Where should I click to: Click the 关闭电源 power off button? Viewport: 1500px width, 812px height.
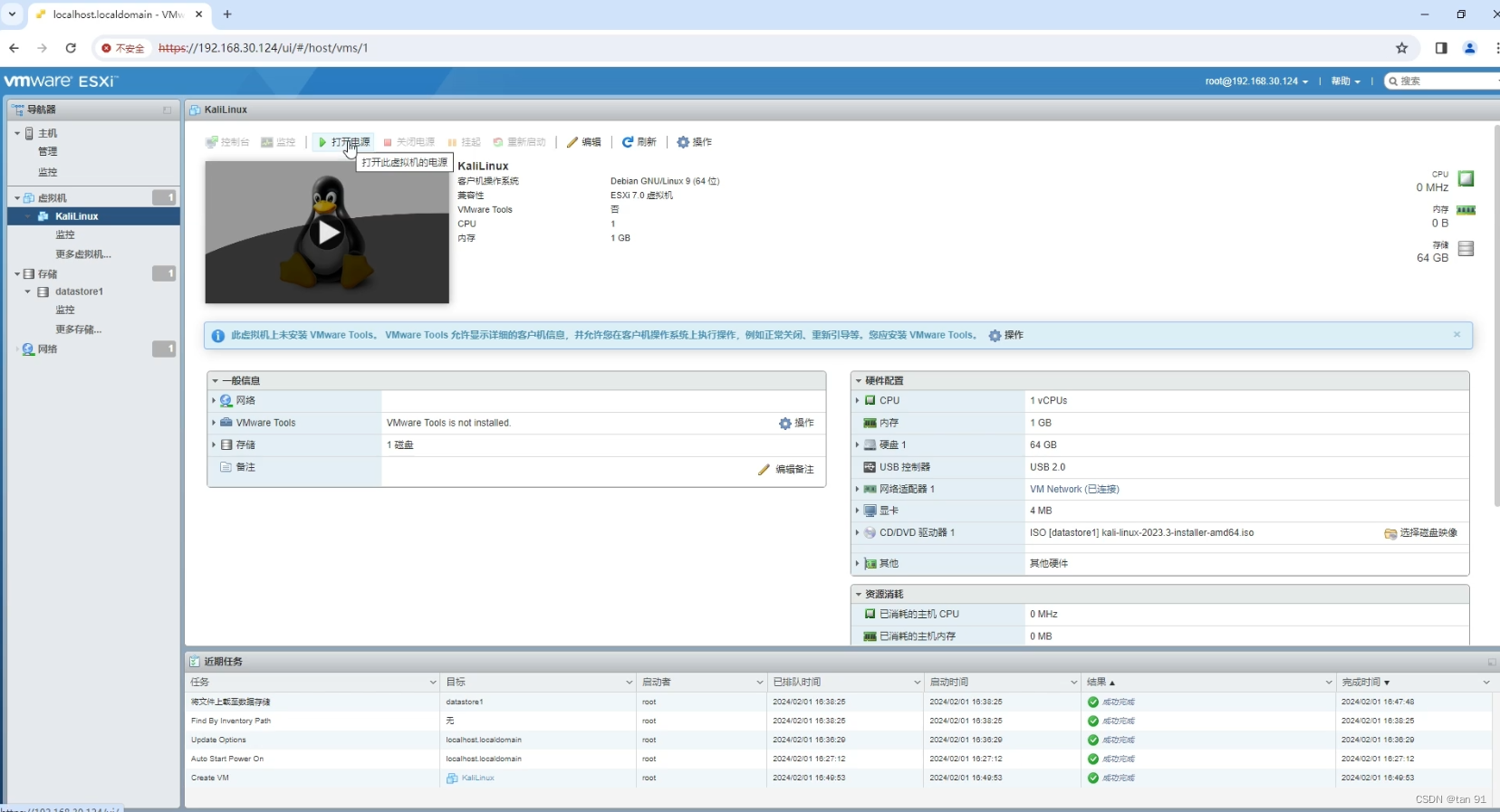click(409, 142)
